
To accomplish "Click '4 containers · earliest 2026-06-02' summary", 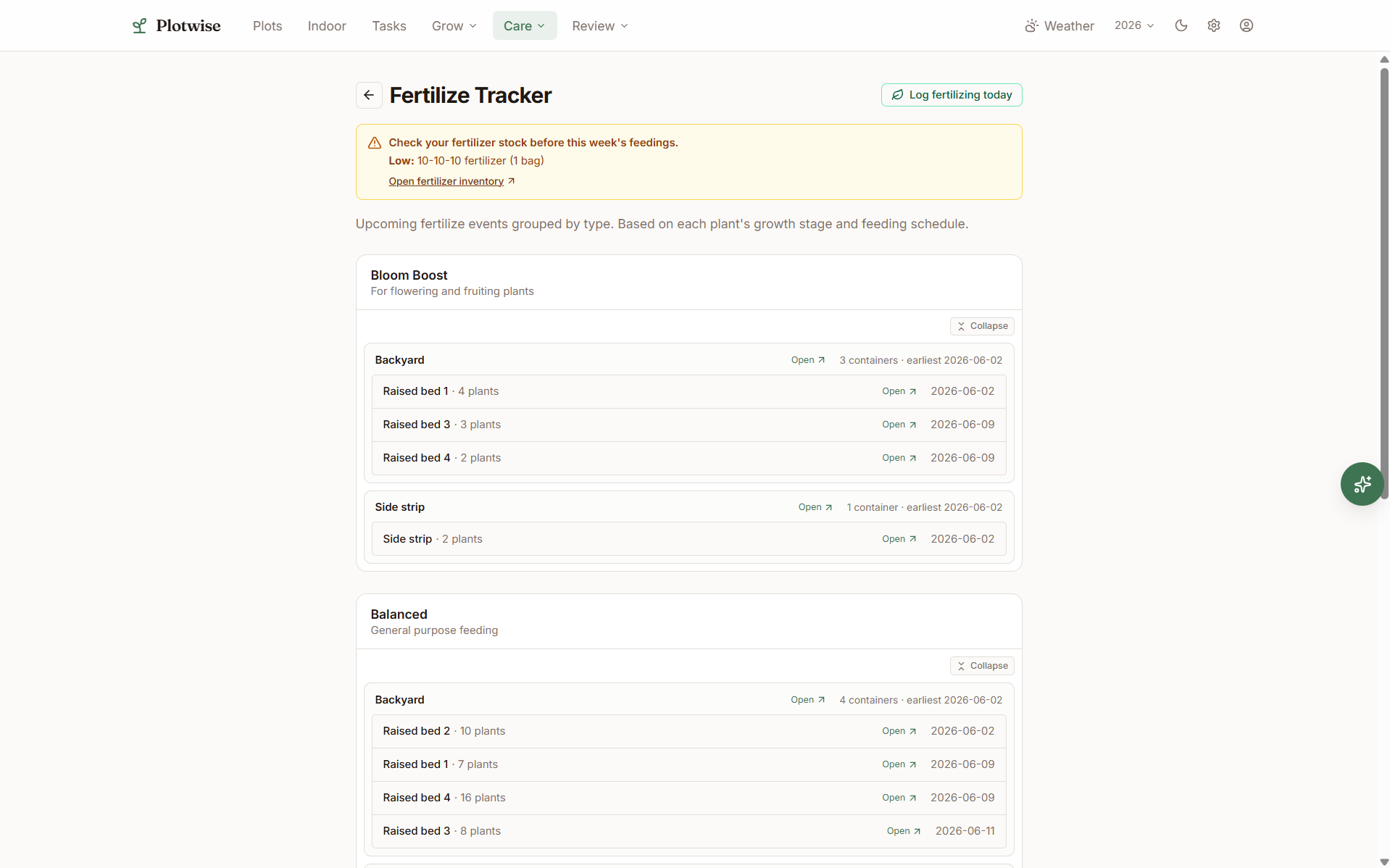I will (x=921, y=700).
